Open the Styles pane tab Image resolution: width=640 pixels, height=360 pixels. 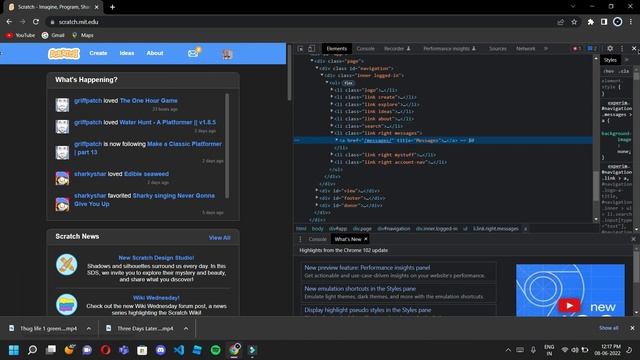[x=610, y=60]
